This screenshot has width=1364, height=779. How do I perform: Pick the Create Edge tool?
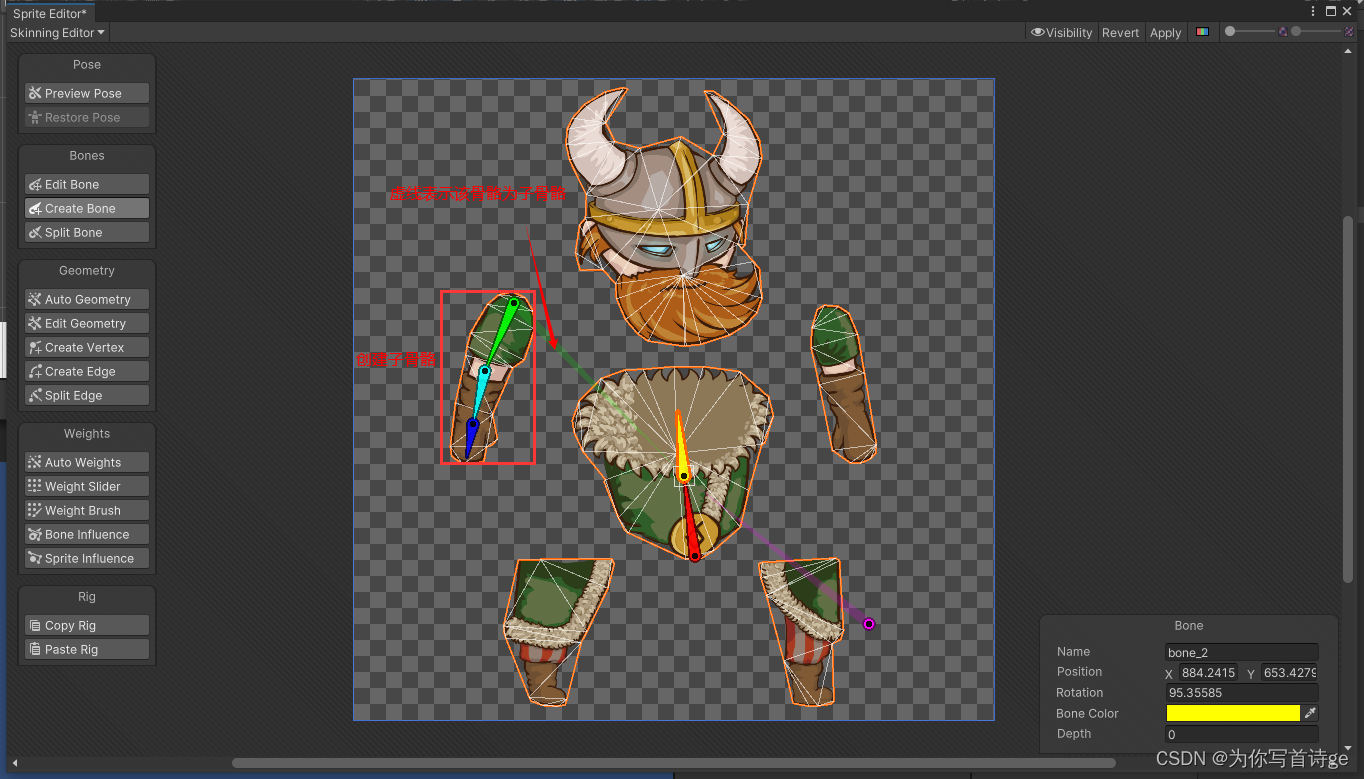point(87,371)
